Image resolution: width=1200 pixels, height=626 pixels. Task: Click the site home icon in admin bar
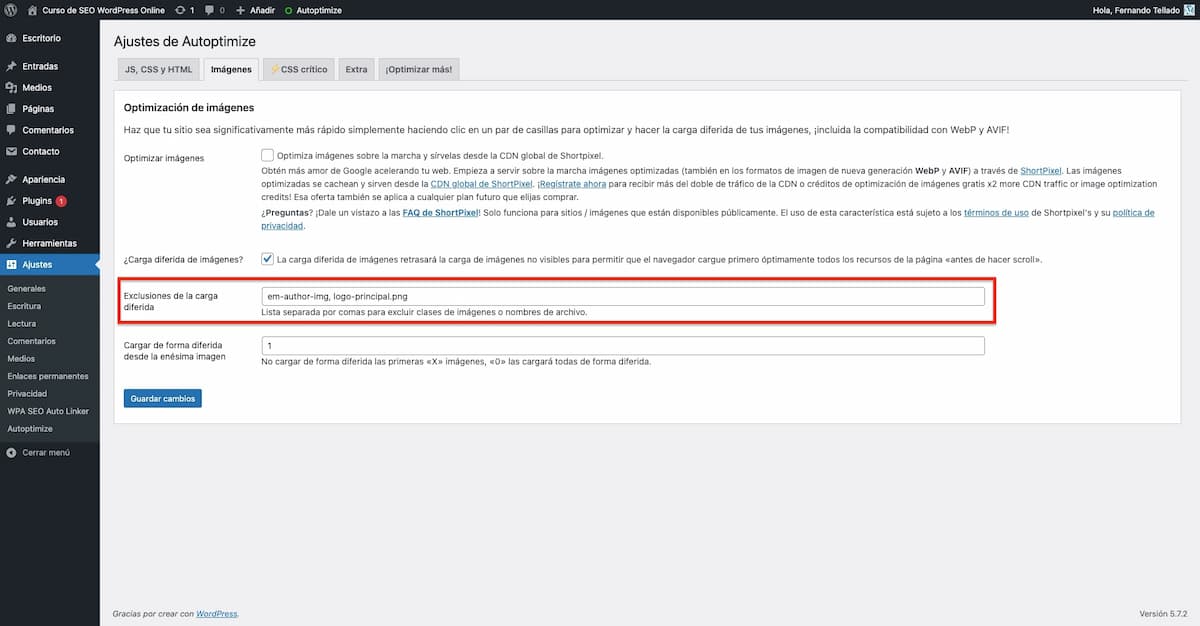pyautogui.click(x=33, y=10)
